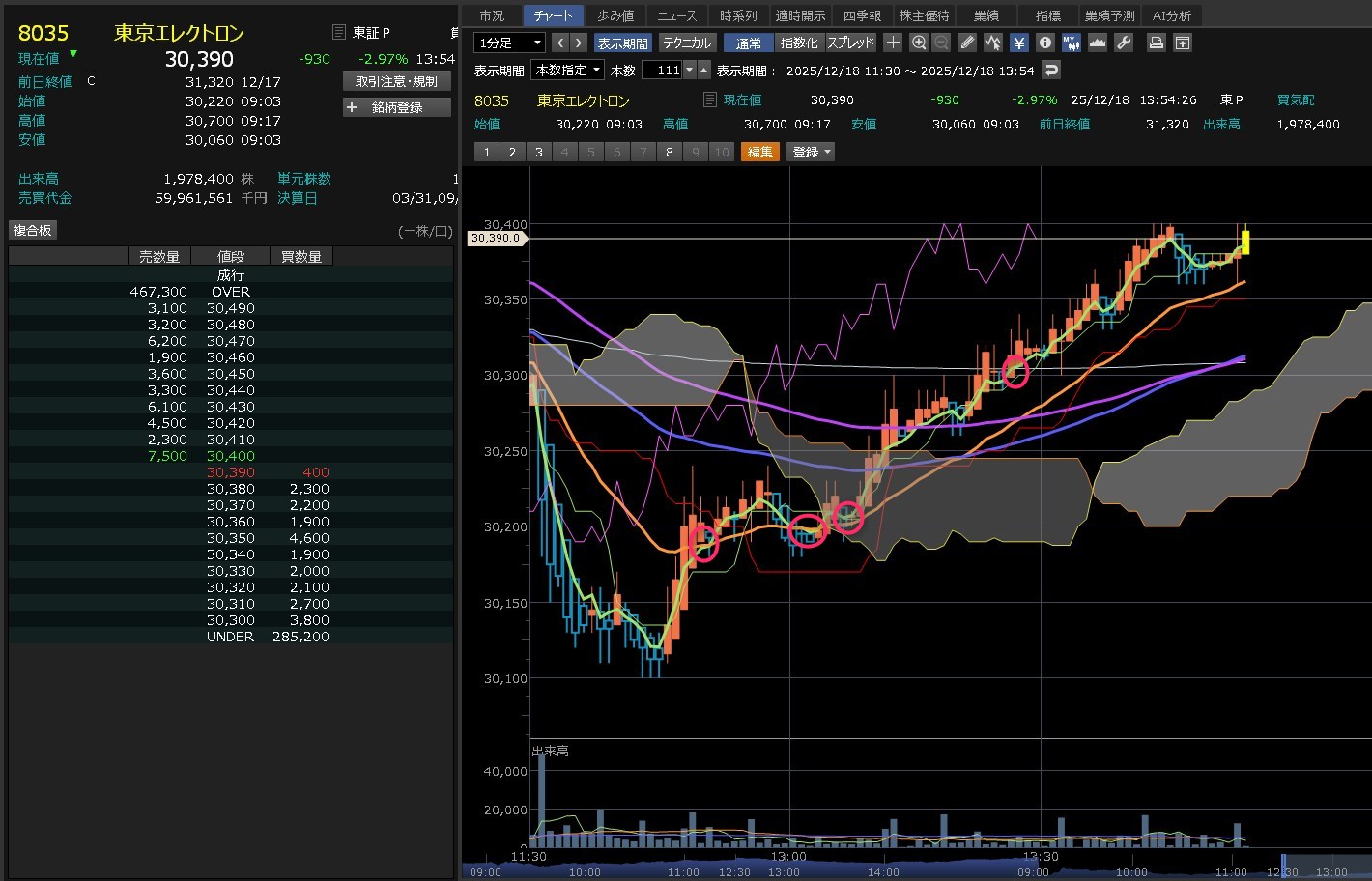1372x881 pixels.
Task: Switch to the 四季報 tab
Action: point(861,15)
